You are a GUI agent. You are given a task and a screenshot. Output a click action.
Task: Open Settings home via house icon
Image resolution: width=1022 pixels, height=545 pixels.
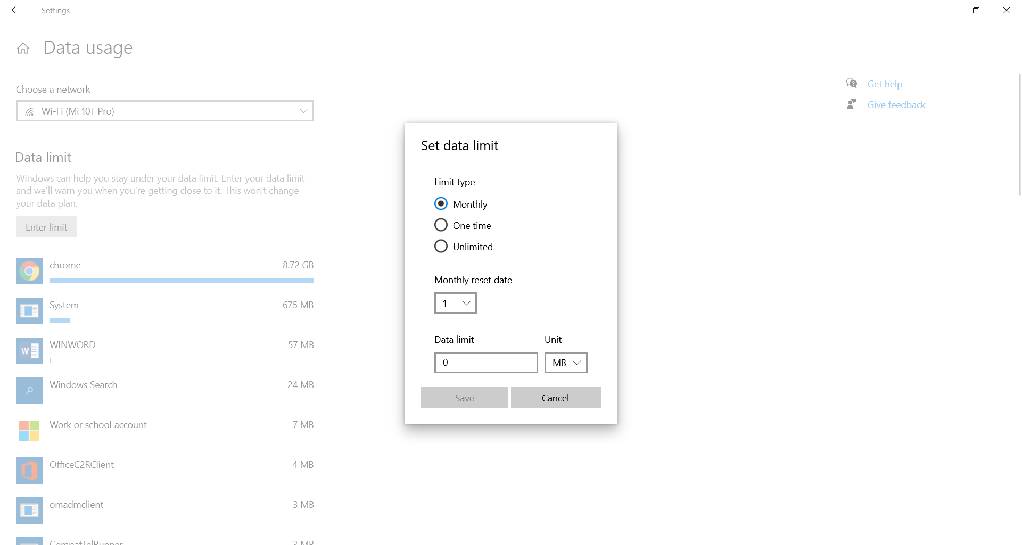(23, 48)
